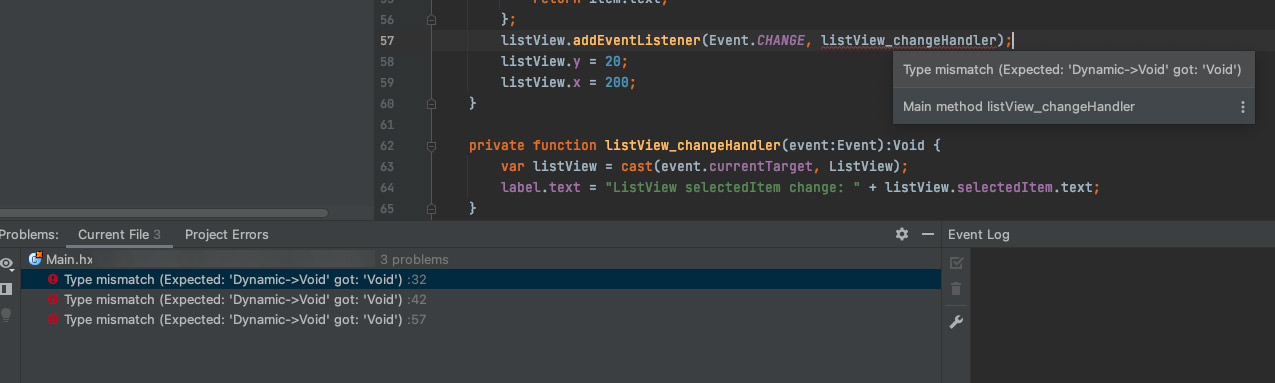This screenshot has height=383, width=1275.
Task: Click the quick-fix lightbulb icon
Action: point(7,315)
